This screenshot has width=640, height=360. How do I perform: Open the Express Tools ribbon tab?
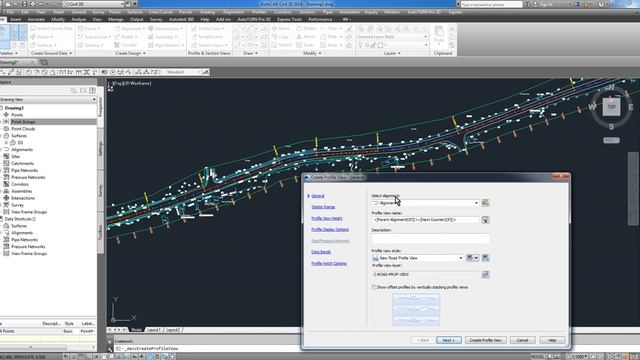(289, 19)
